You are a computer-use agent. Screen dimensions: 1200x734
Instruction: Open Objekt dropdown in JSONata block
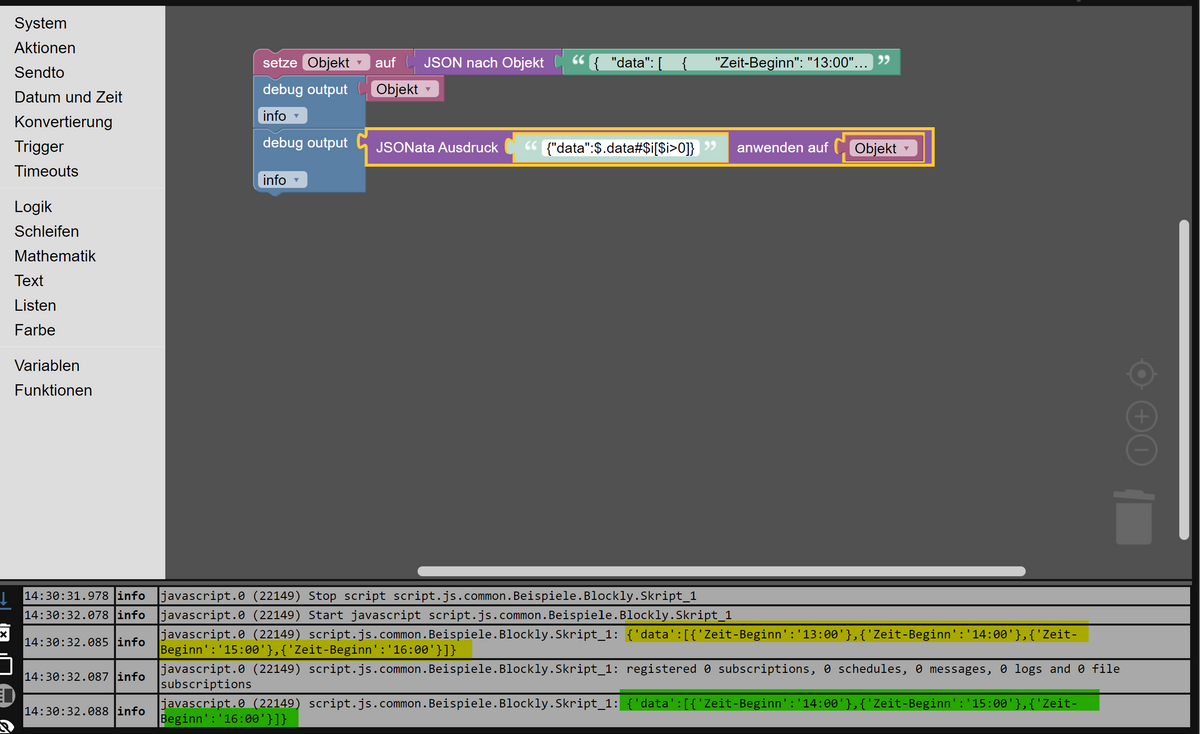883,148
